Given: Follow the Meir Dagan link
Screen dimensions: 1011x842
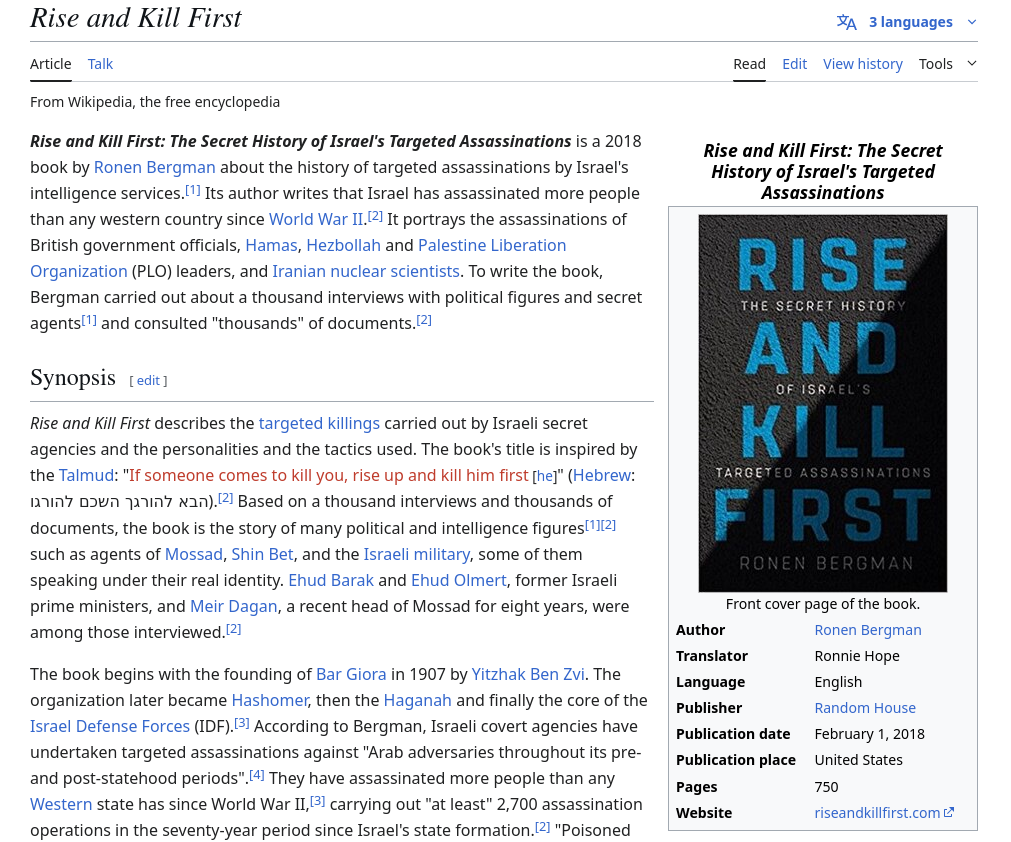Looking at the screenshot, I should click(x=233, y=606).
